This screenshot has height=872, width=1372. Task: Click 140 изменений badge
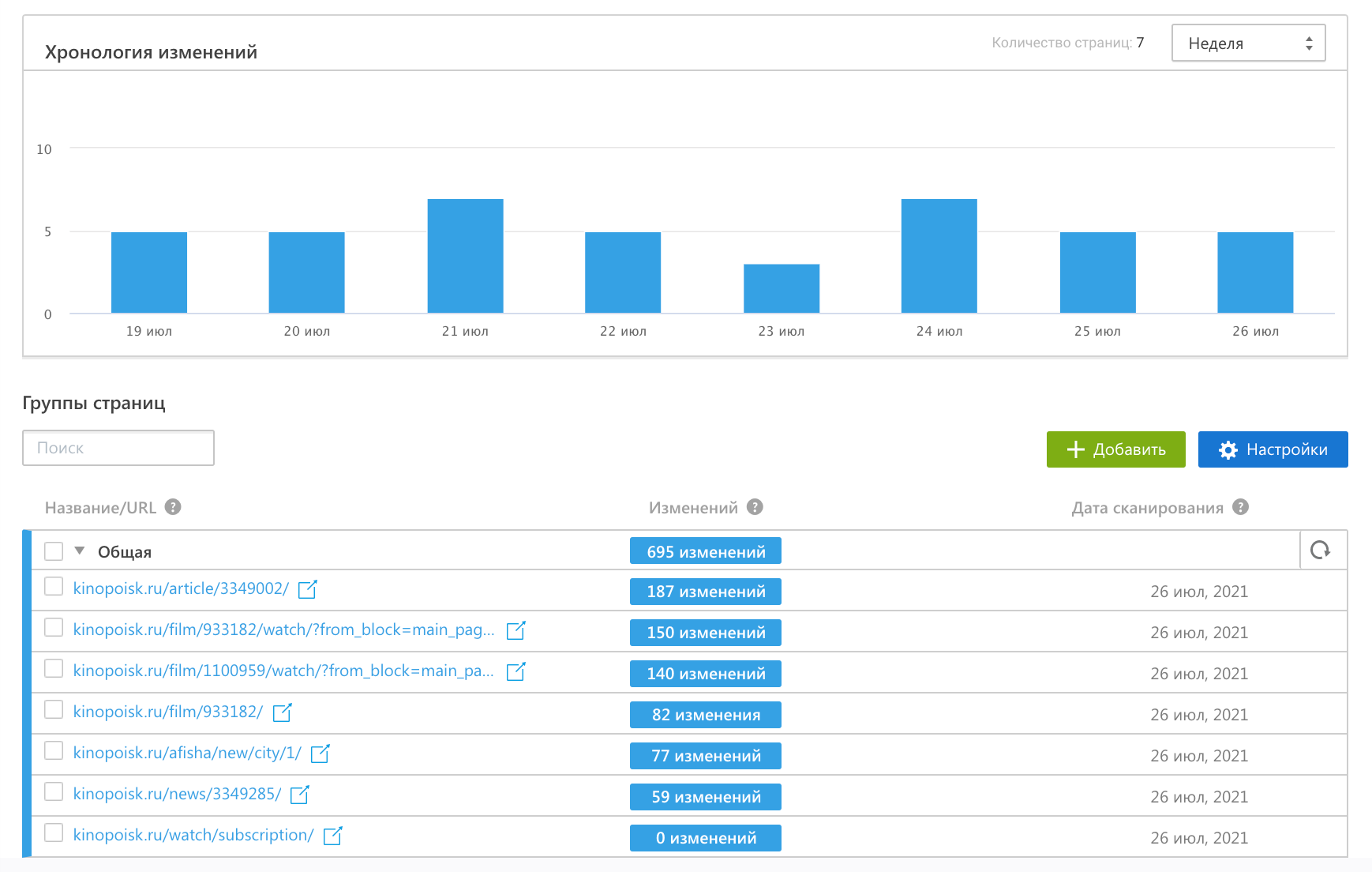pyautogui.click(x=706, y=674)
